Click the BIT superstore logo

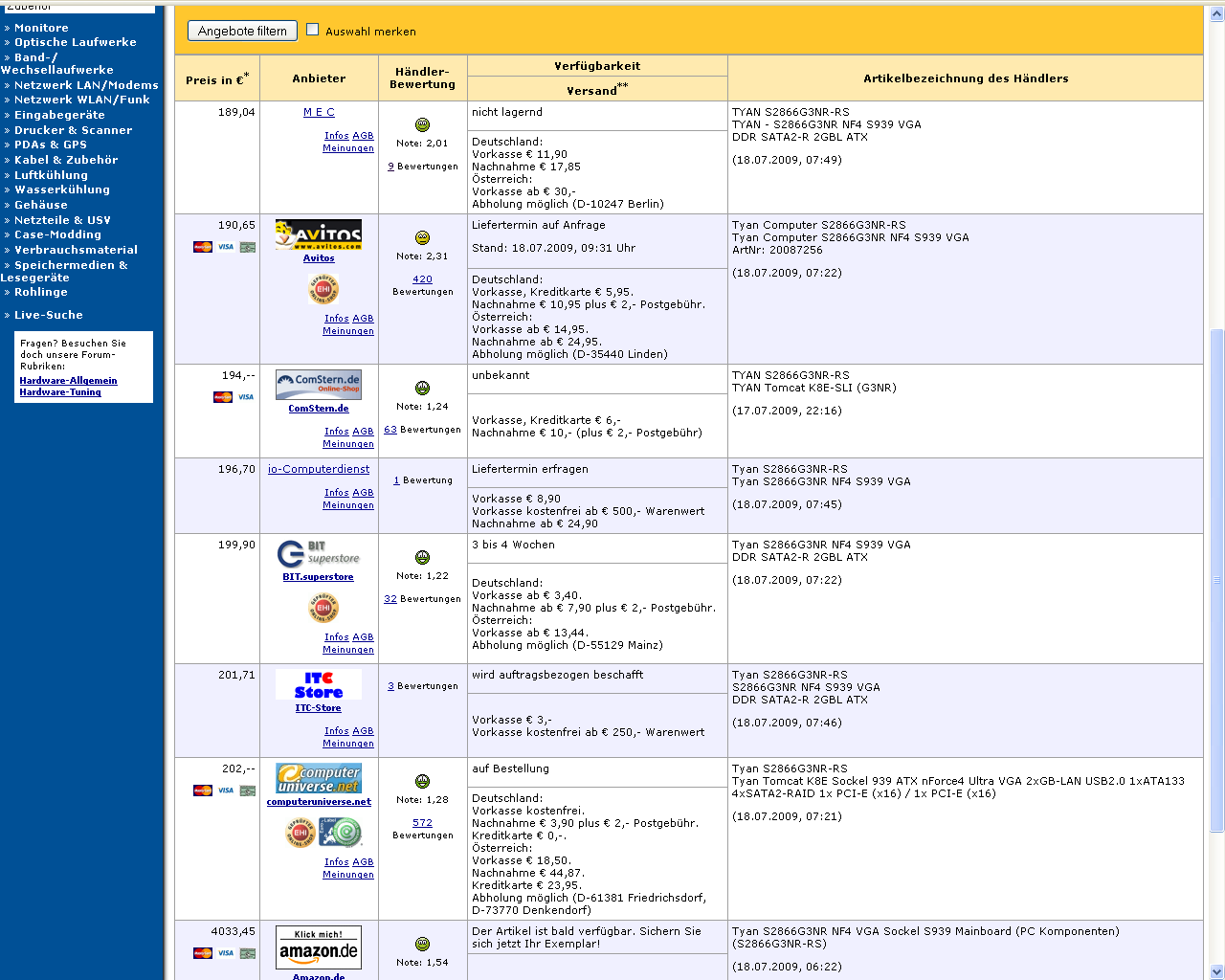tap(319, 553)
